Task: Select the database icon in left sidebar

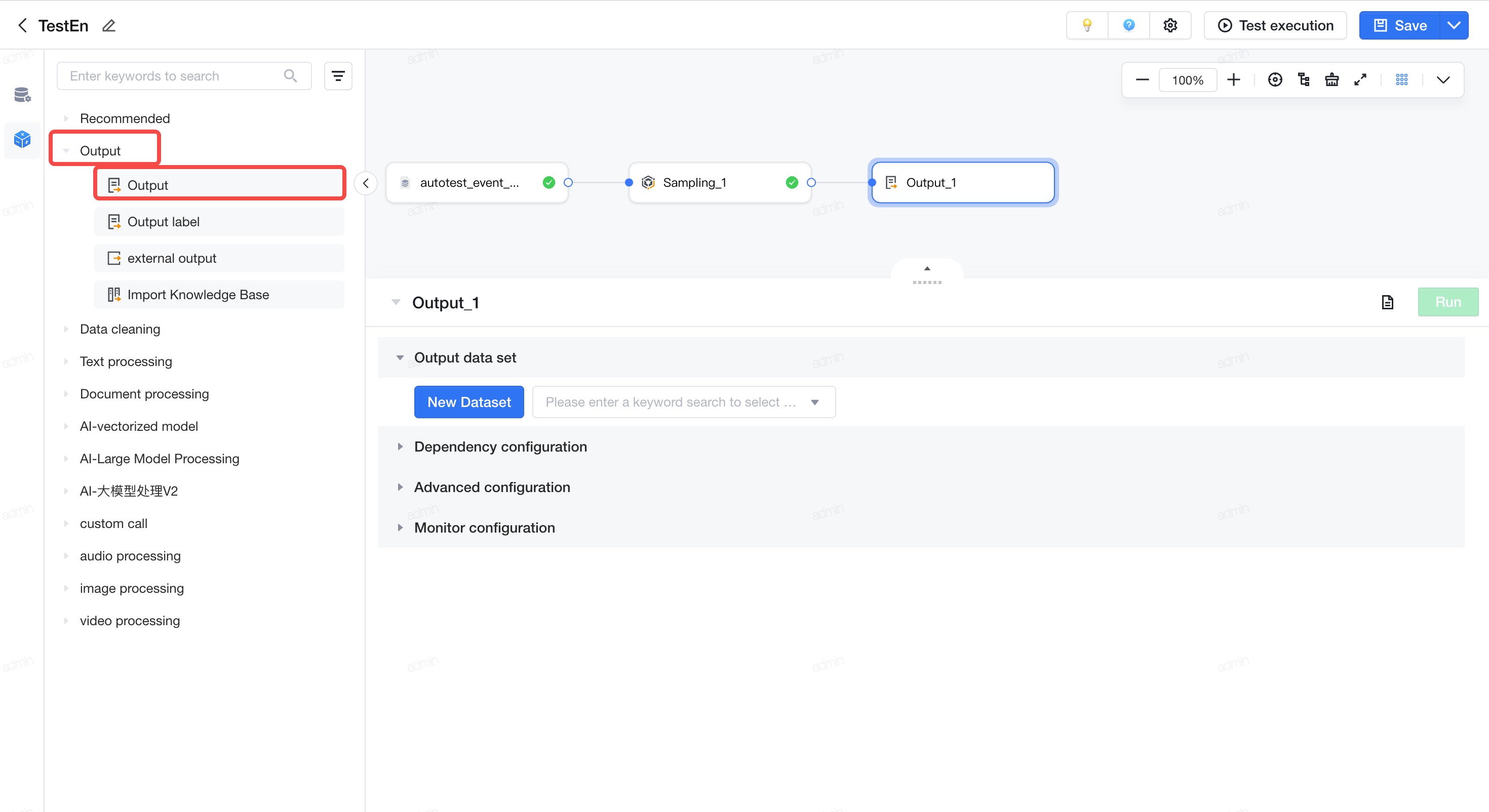Action: coord(22,94)
